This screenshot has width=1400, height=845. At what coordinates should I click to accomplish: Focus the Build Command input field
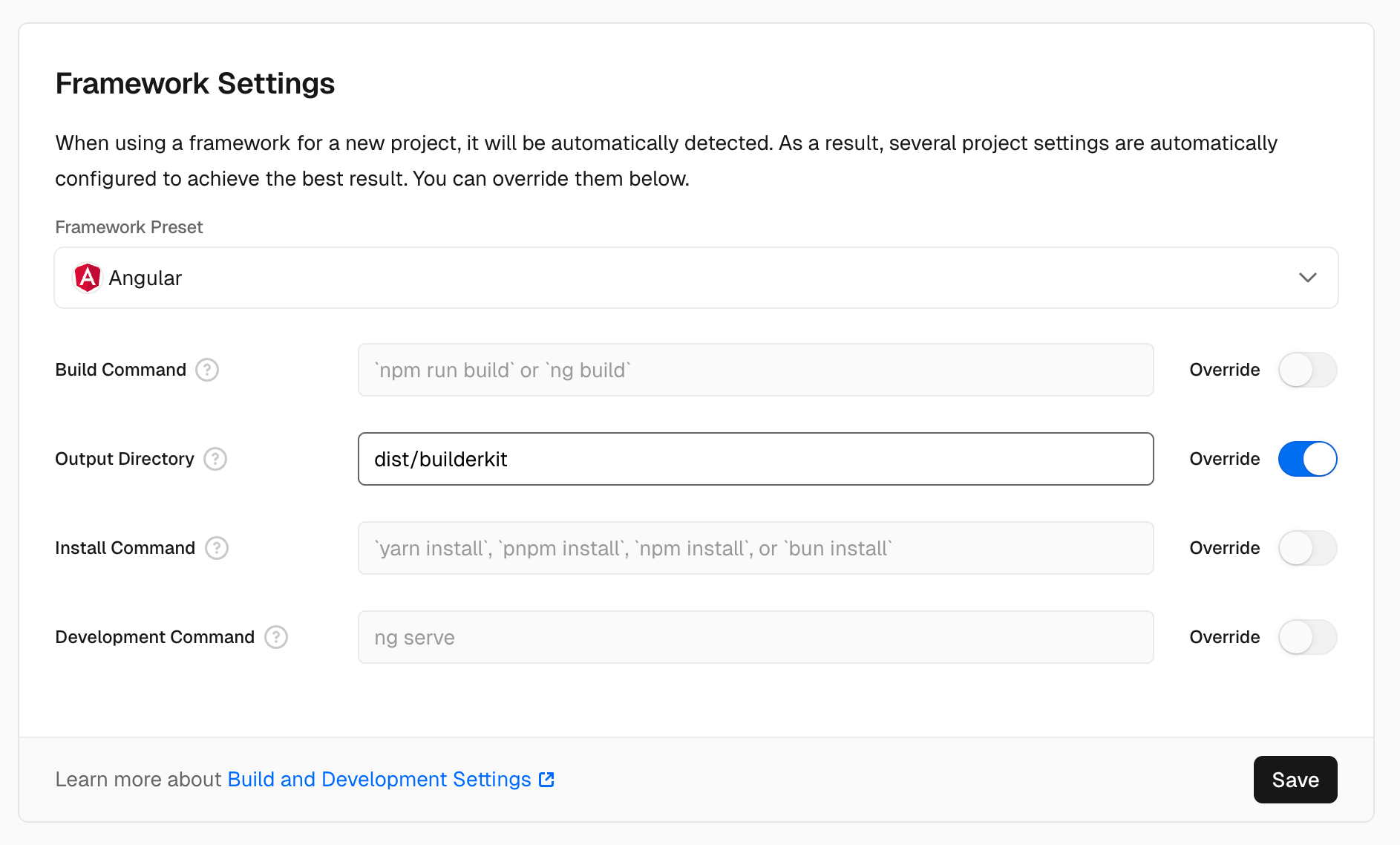pyautogui.click(x=756, y=370)
